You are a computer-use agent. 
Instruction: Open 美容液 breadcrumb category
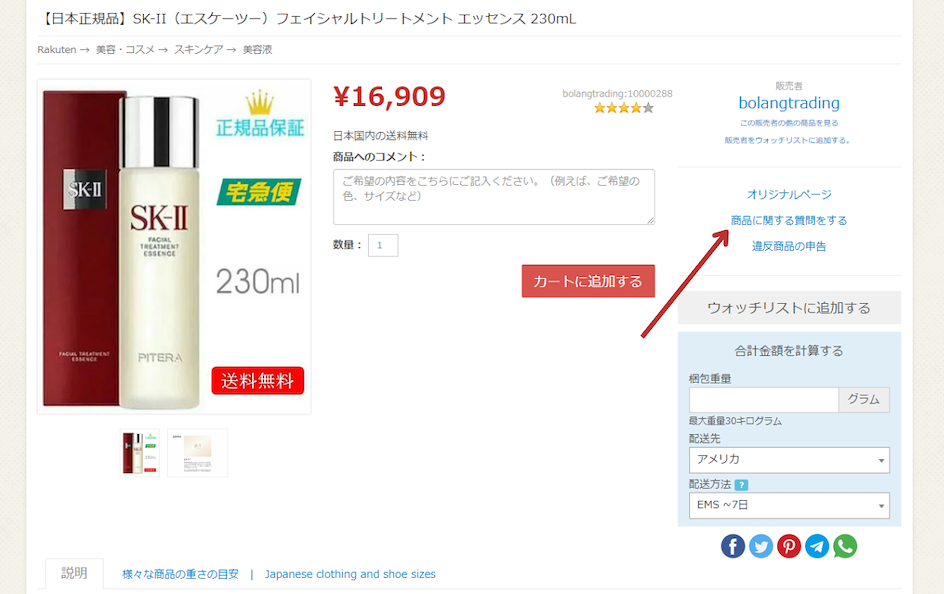pyautogui.click(x=258, y=50)
